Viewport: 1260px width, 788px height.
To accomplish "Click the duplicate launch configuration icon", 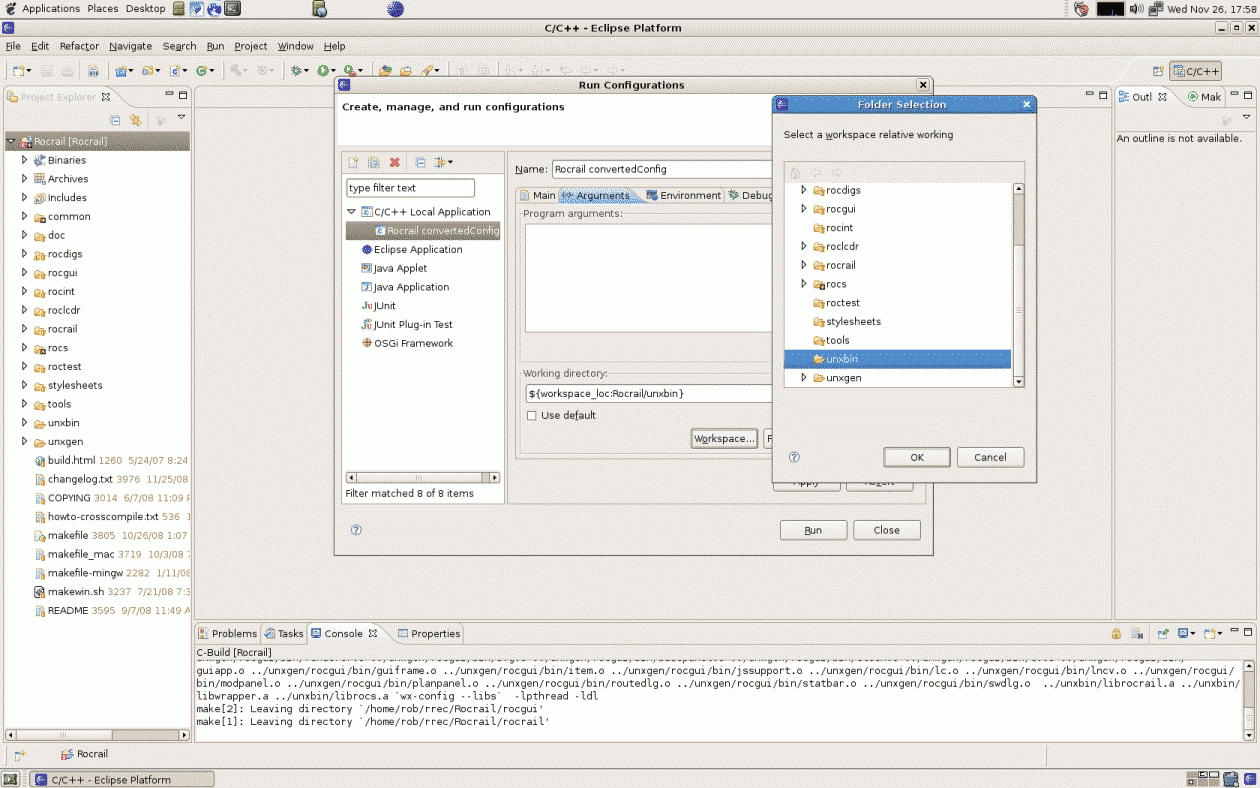I will tap(374, 162).
